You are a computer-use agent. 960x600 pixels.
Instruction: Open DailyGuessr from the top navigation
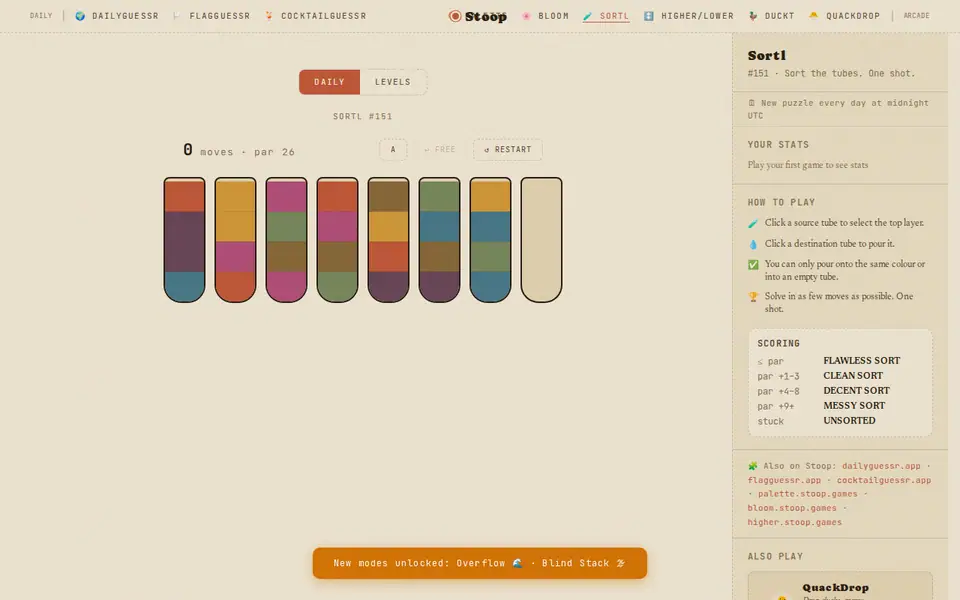pyautogui.click(x=116, y=16)
